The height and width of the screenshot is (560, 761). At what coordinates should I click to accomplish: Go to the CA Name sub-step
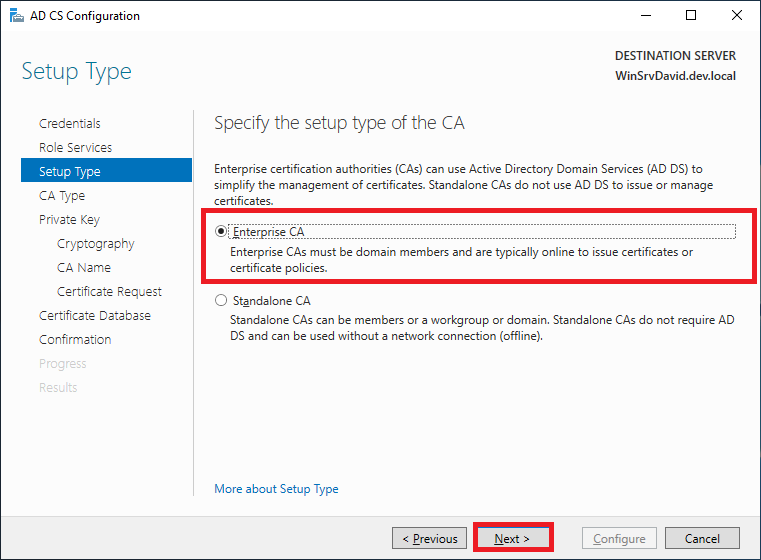pos(84,267)
